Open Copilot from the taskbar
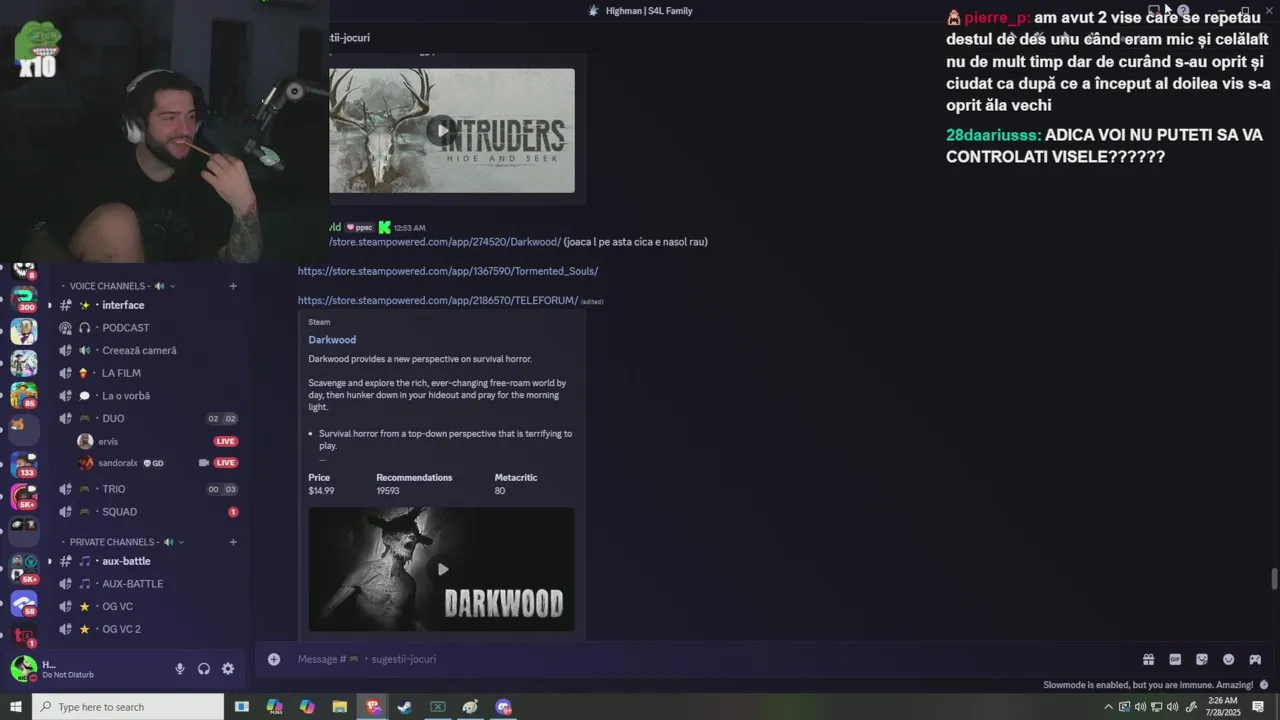The image size is (1280, 720). coord(307,707)
